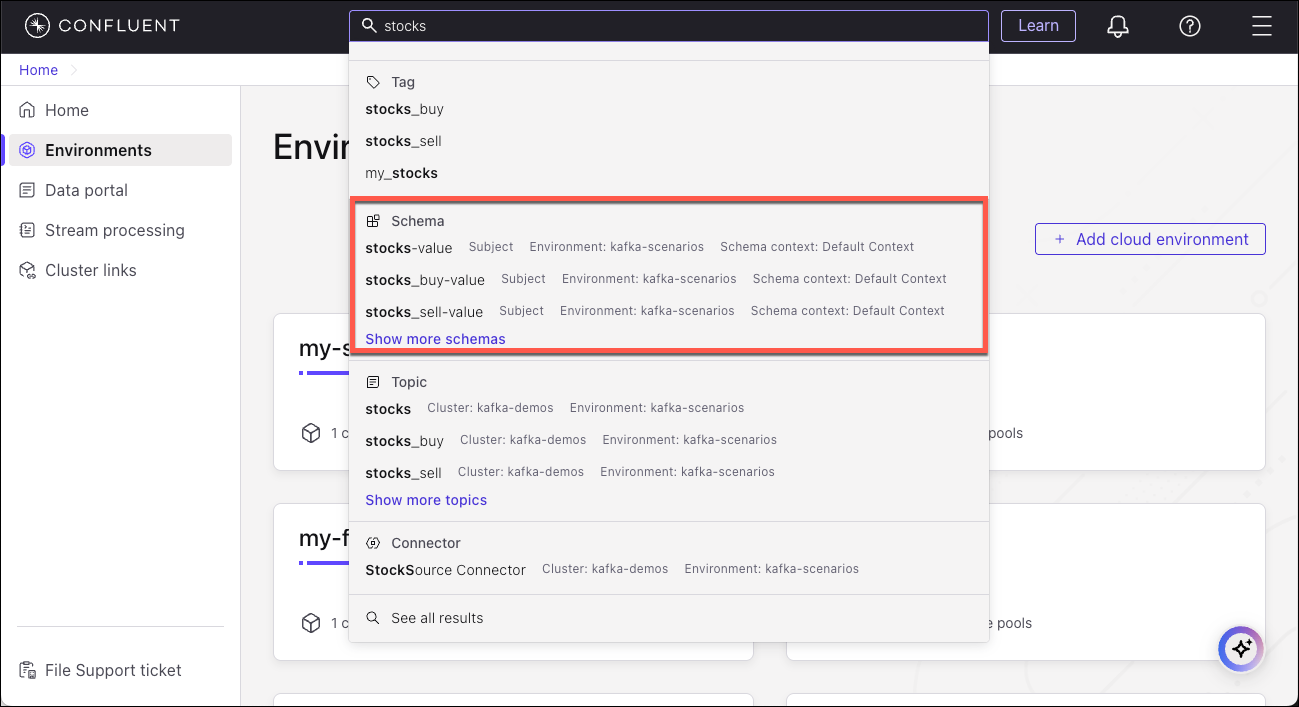Screen dimensions: 1299x707
Task: Click the Home icon in the sidebar
Action: (x=27, y=109)
